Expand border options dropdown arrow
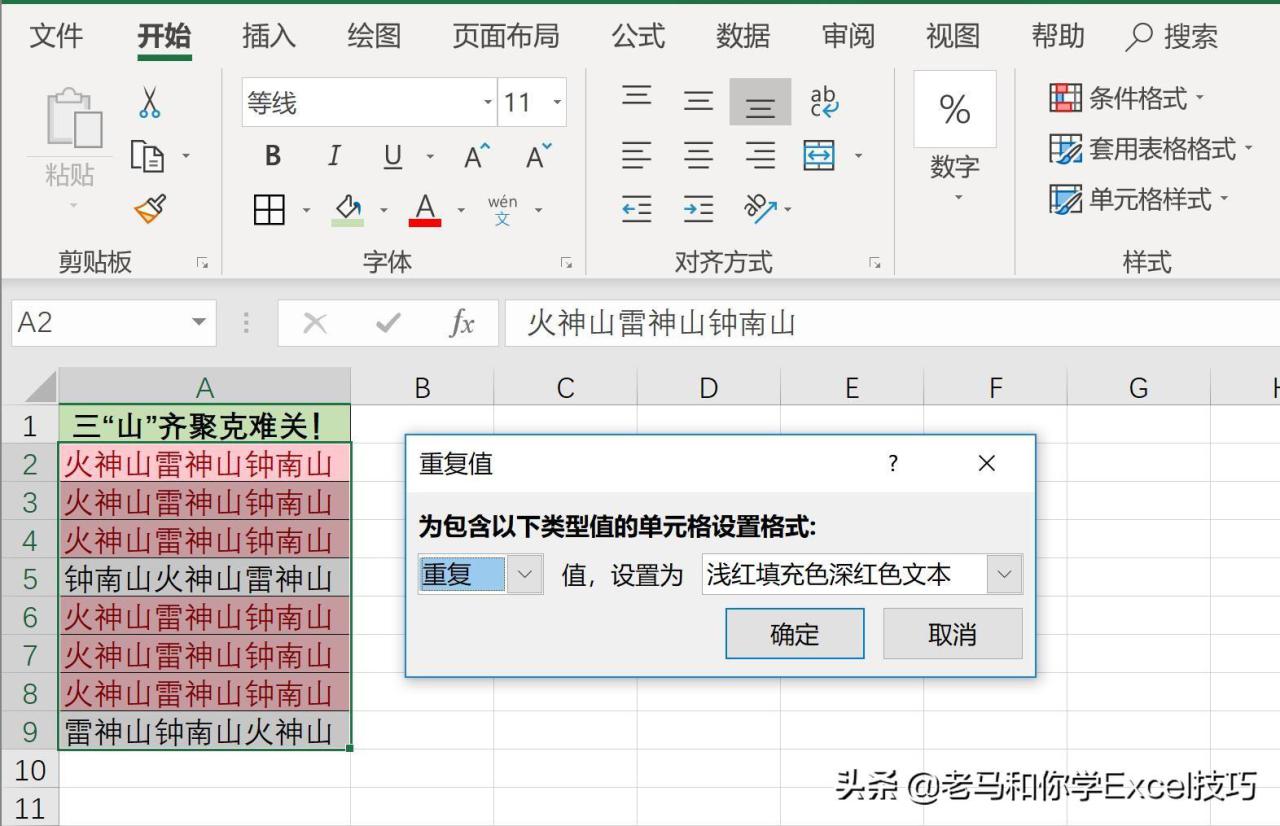The width and height of the screenshot is (1280, 826). coord(306,211)
